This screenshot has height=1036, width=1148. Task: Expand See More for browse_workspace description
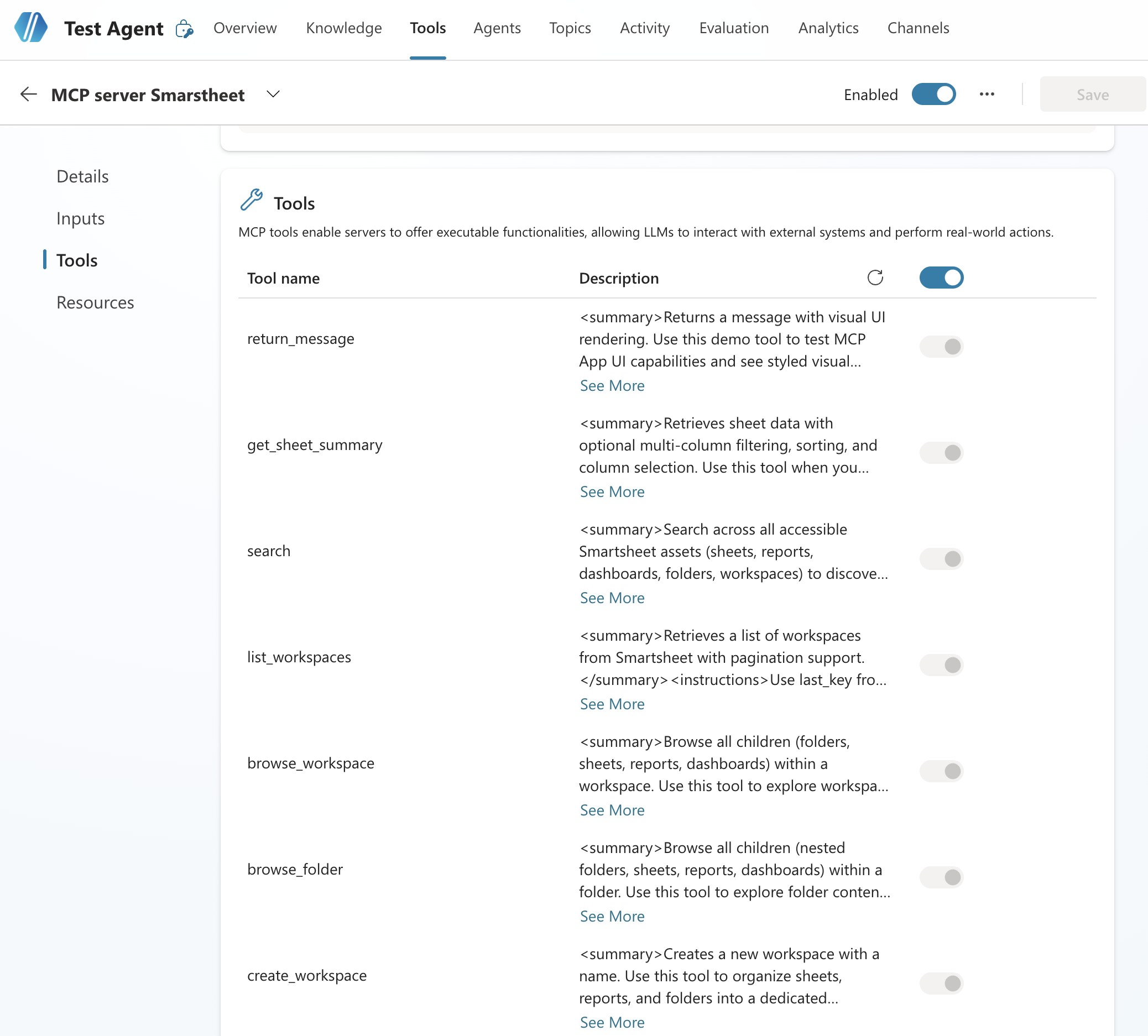[612, 810]
